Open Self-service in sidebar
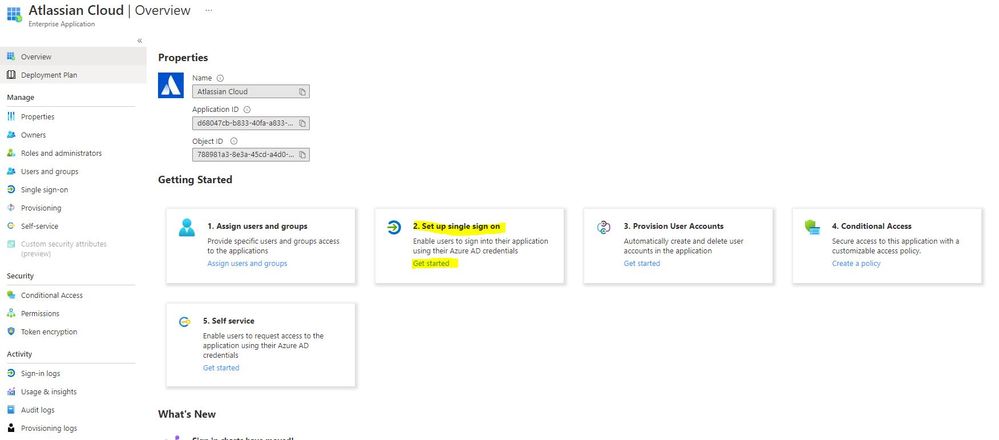999x440 pixels. point(40,226)
